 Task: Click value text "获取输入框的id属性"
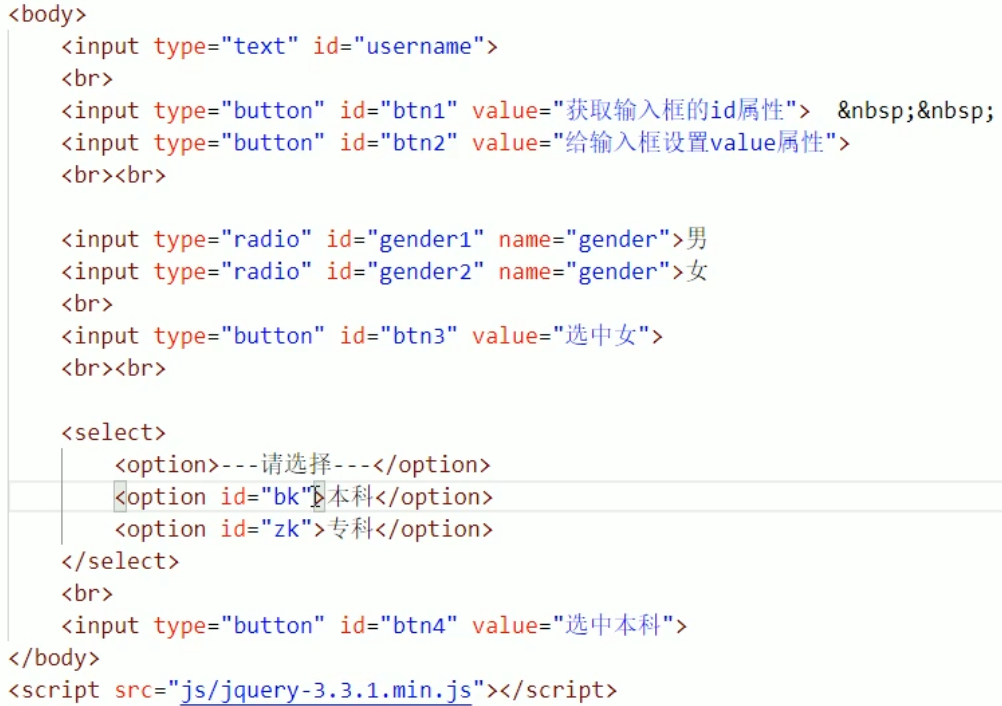674,111
